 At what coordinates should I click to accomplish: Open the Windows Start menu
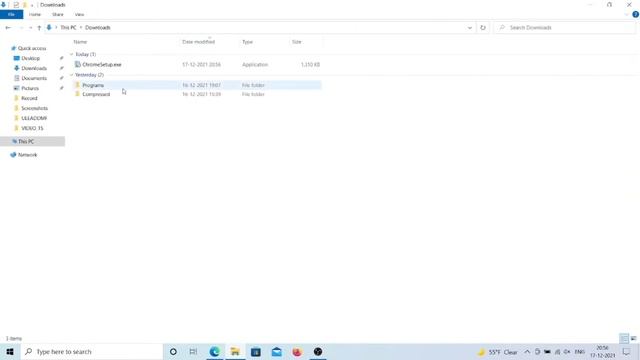coord(10,351)
